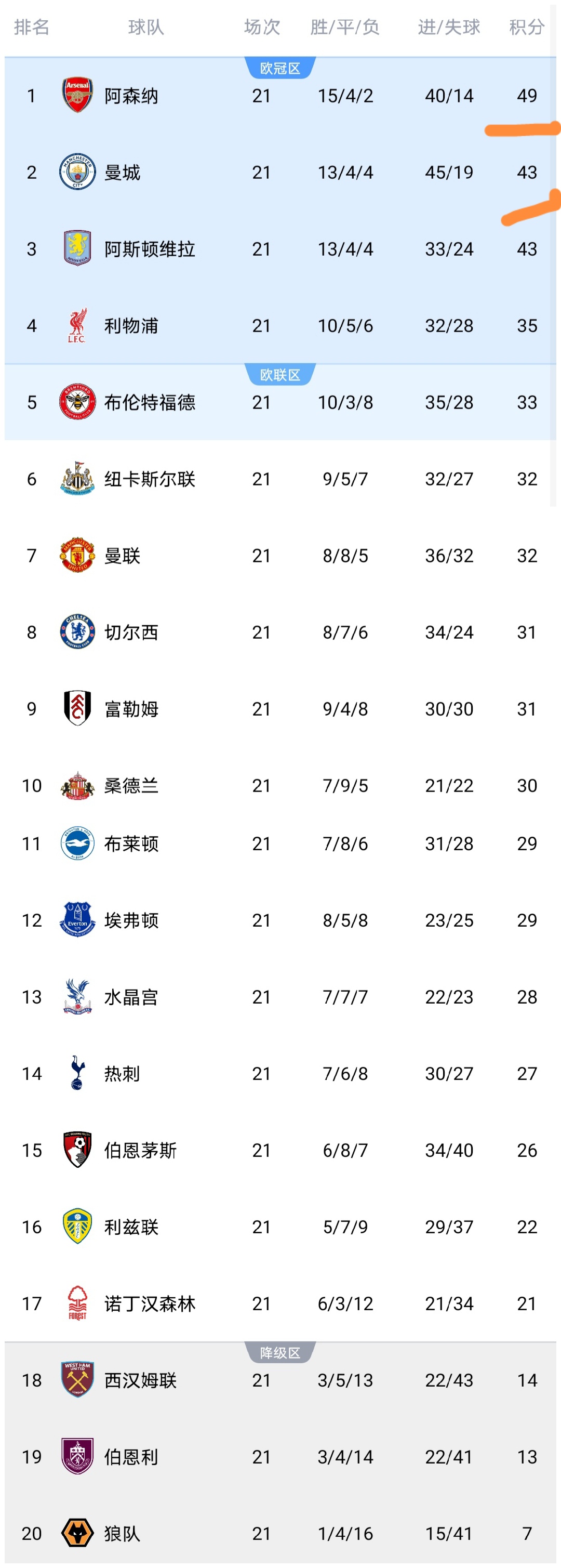Click the Chelsea club crest

point(77,632)
